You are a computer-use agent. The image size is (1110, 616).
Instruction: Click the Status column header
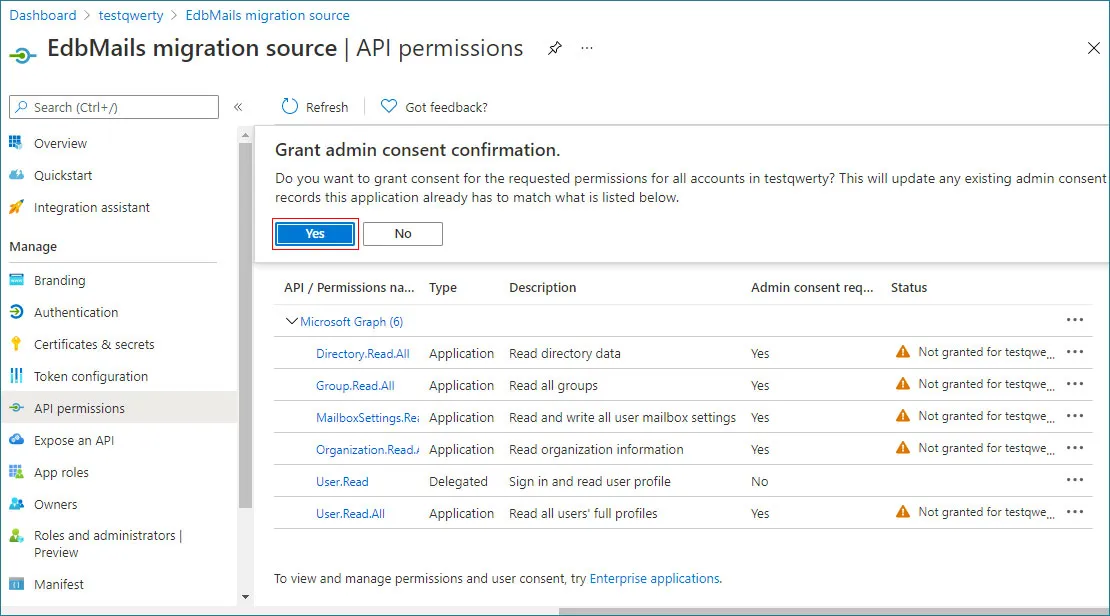tap(909, 287)
